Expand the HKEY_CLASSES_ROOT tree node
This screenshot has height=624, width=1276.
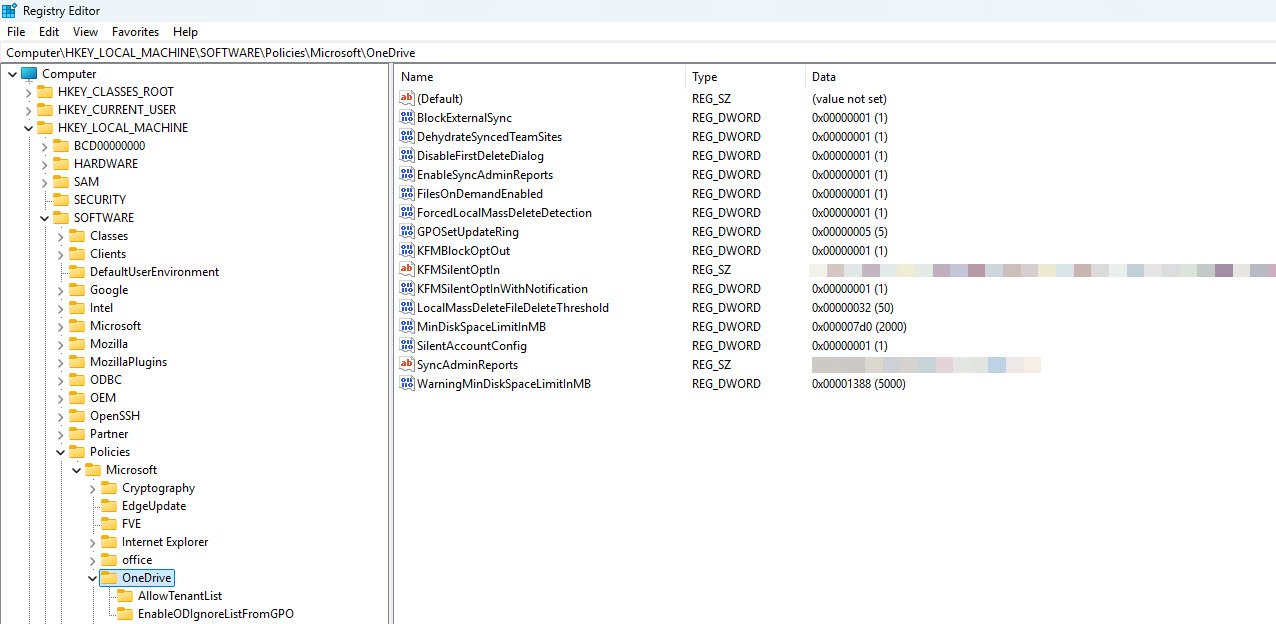click(x=28, y=92)
